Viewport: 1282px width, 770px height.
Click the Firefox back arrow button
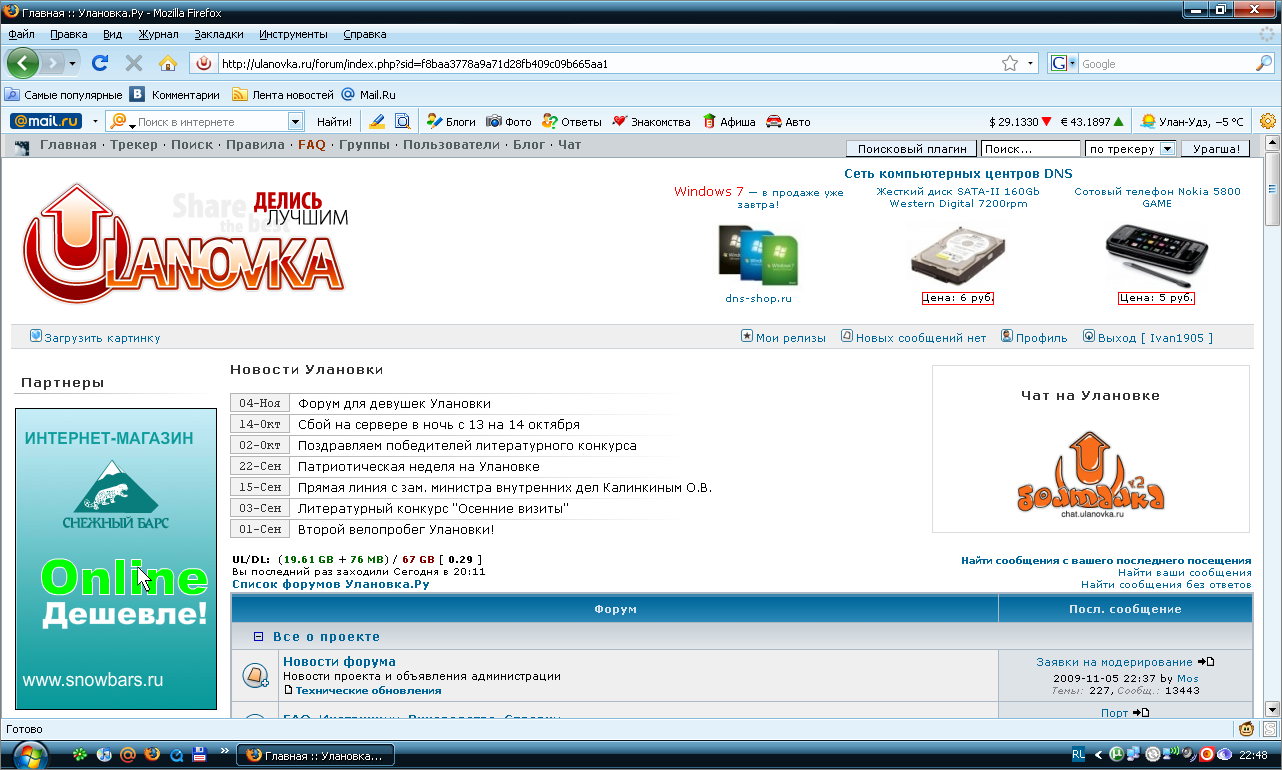(x=23, y=63)
